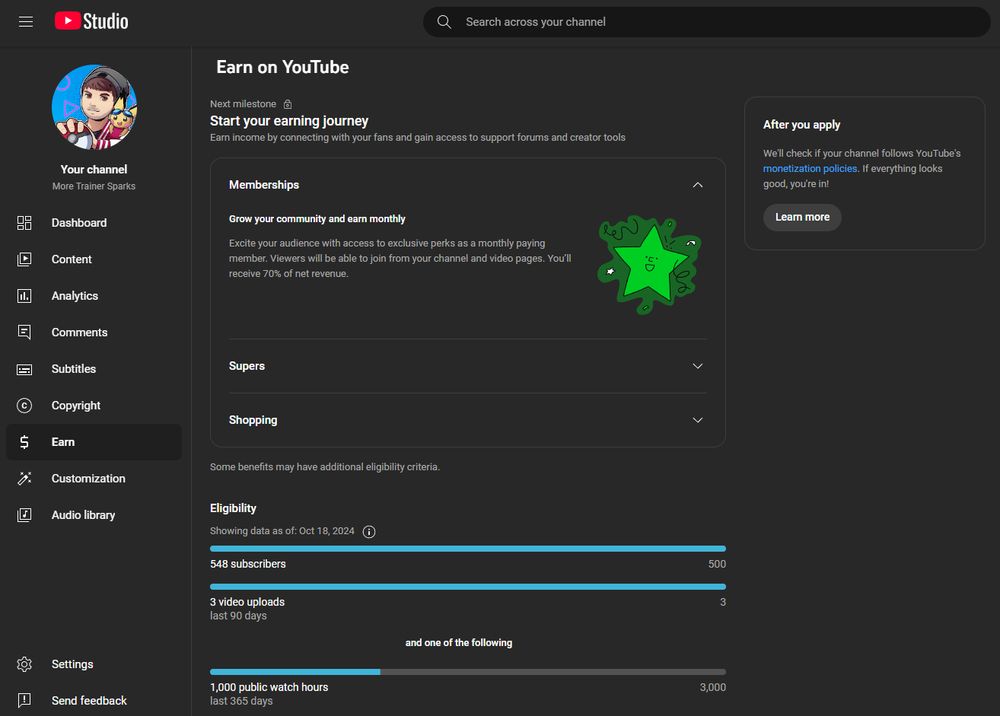Click the '3 video uploads' text

[x=247, y=602]
